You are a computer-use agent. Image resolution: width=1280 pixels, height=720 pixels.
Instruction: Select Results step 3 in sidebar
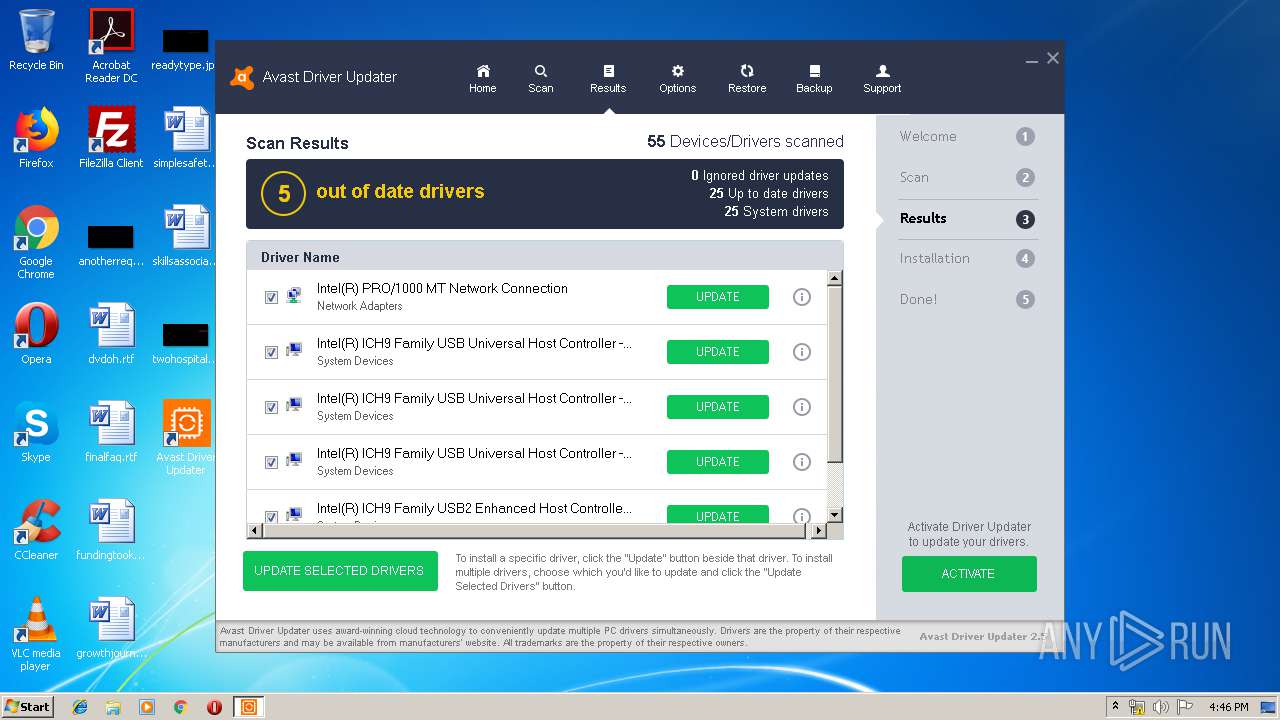tap(967, 219)
